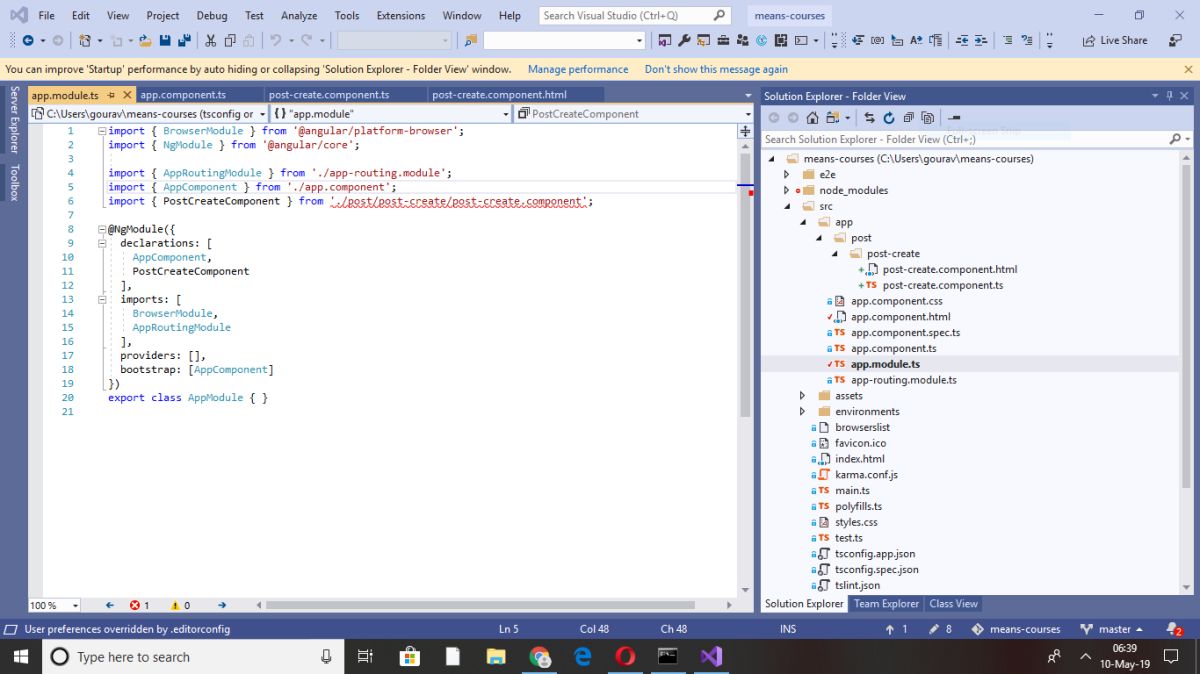
Task: Click the feedback icon beside Live Share
Action: pyautogui.click(x=1175, y=40)
